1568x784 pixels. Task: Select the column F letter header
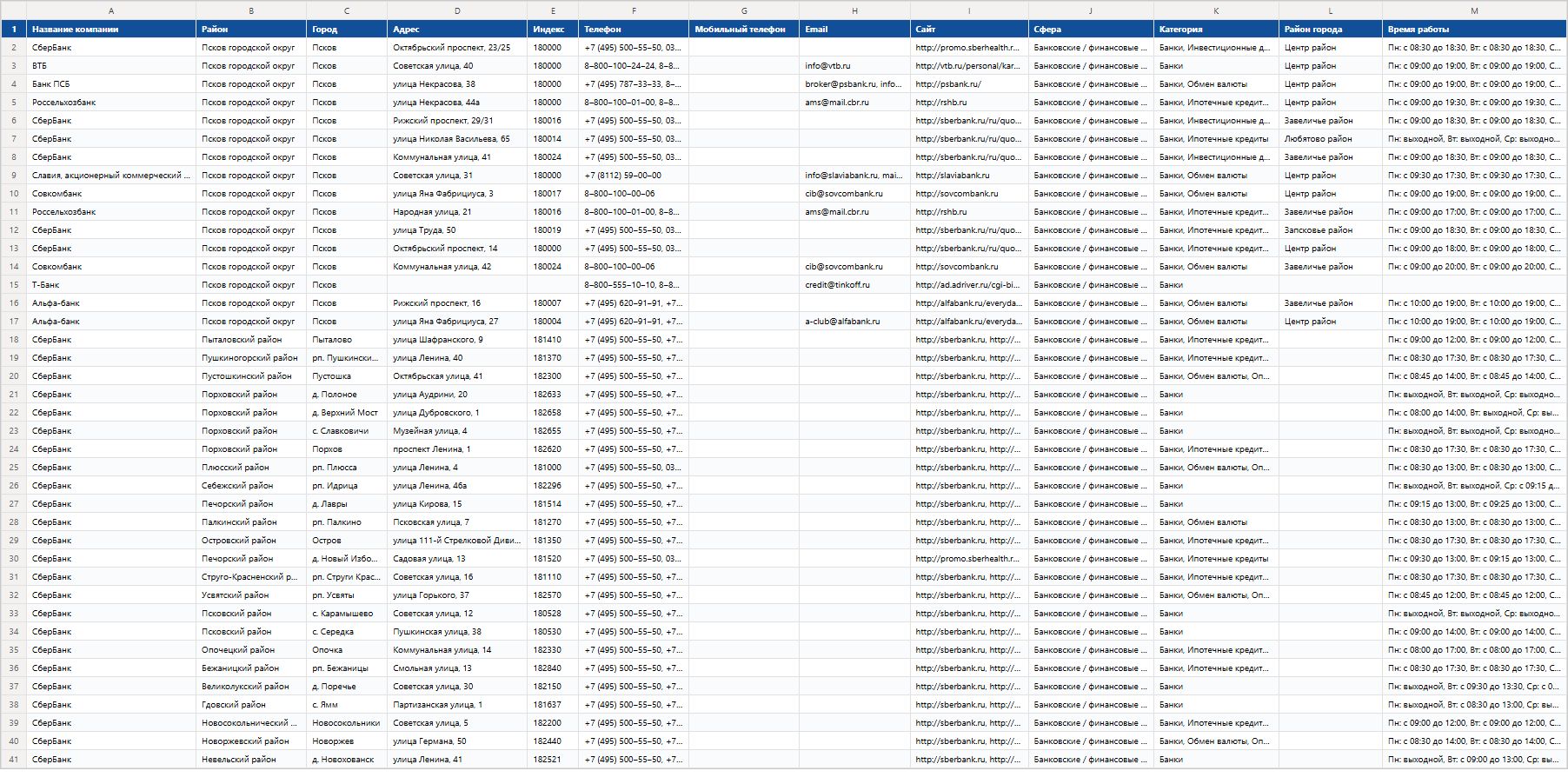[634, 10]
